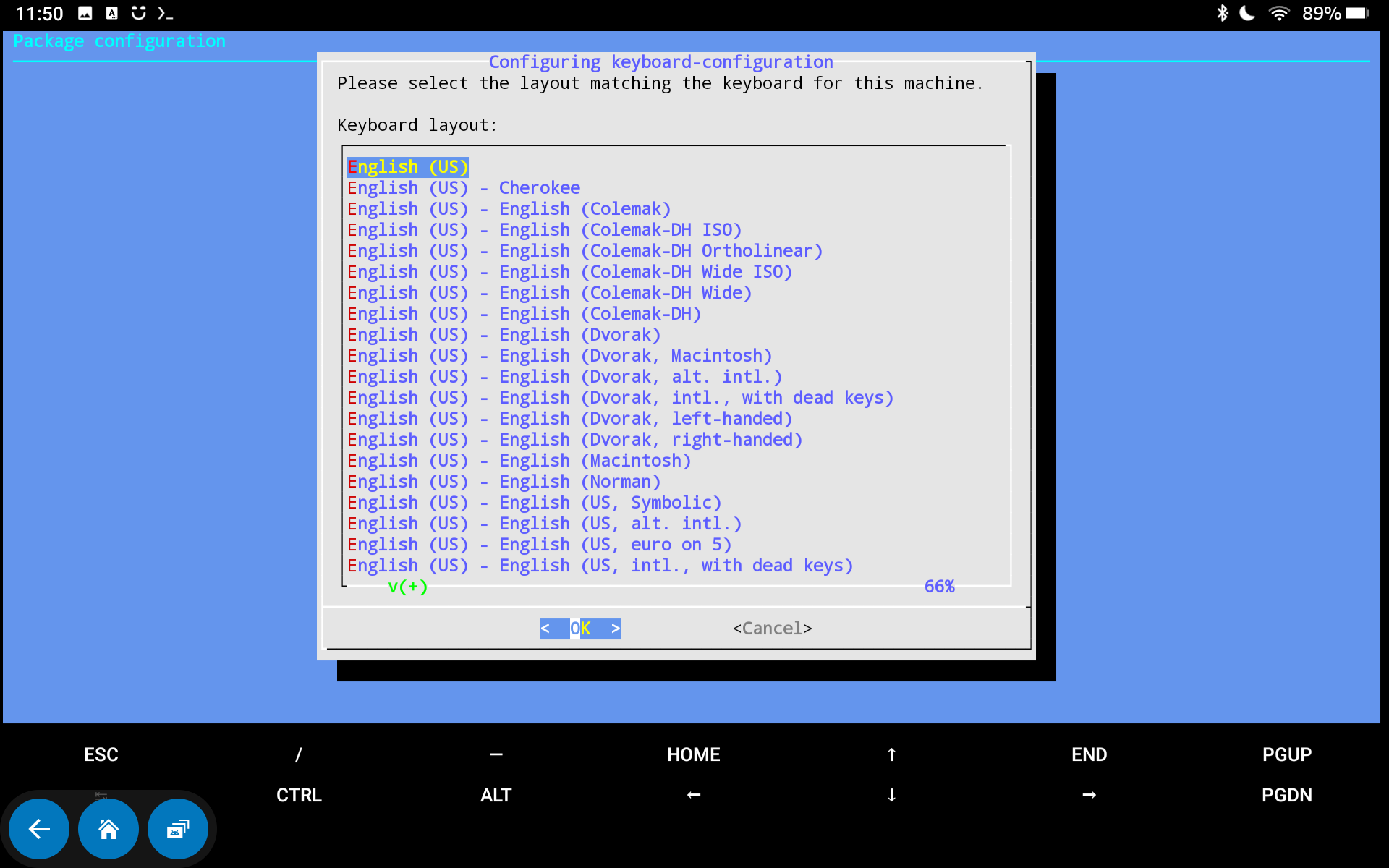Select Dvorak intl. with dead keys layout
1389x868 pixels.
621,398
